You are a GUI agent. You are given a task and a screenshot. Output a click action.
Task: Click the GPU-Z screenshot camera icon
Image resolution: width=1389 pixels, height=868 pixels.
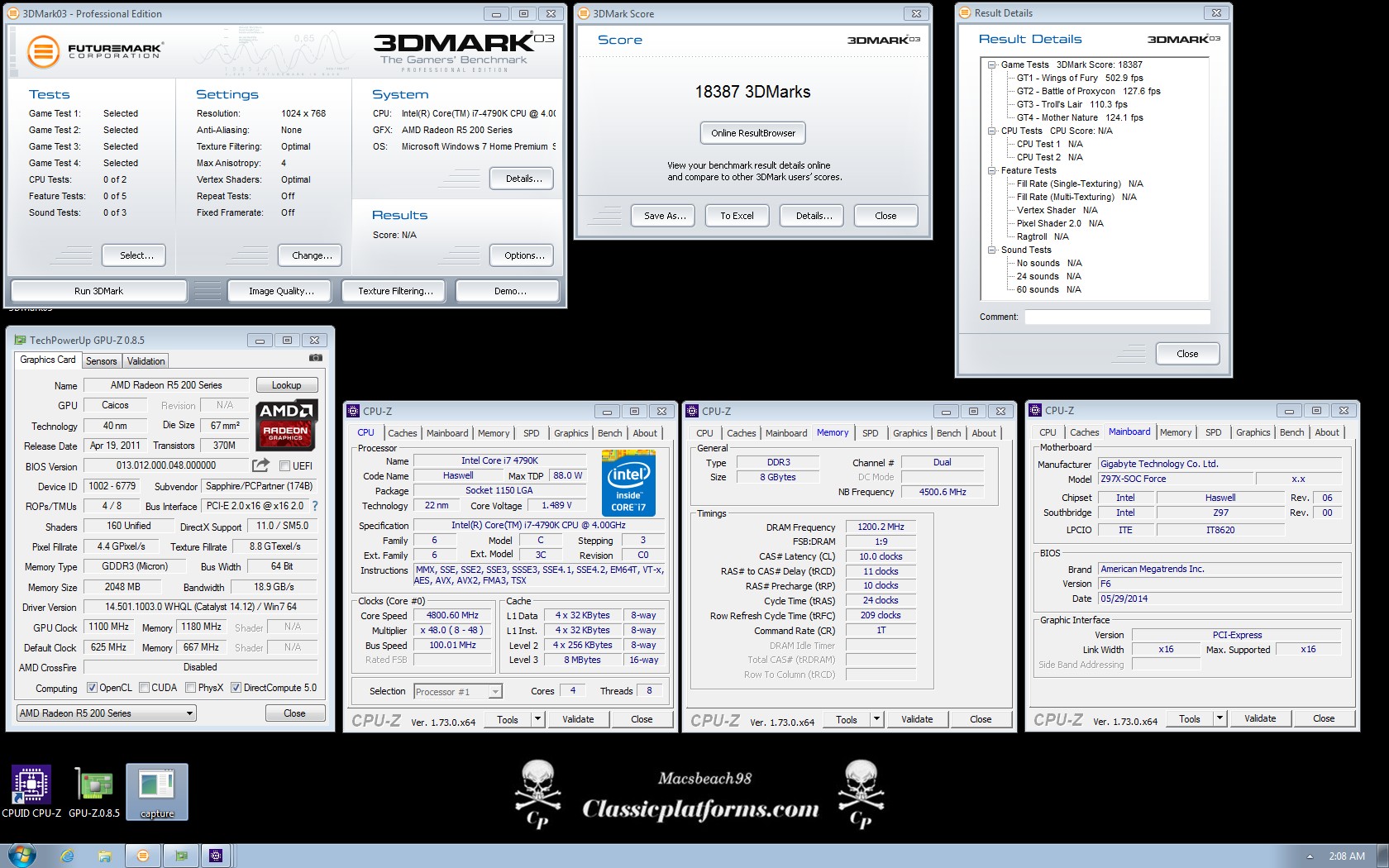[x=316, y=358]
